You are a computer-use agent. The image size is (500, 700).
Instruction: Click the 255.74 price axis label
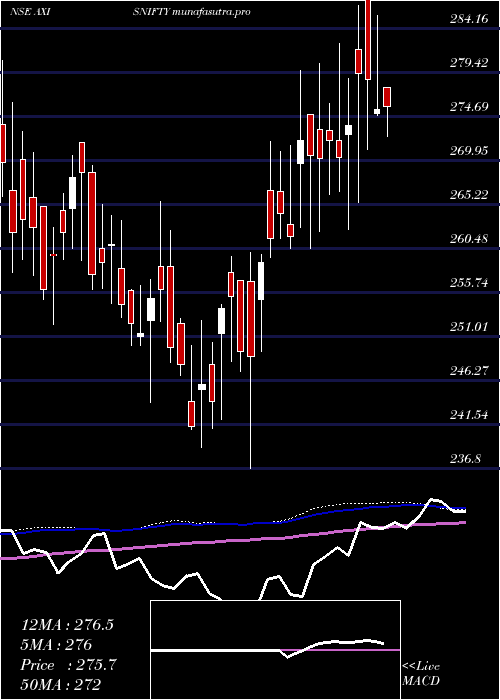[469, 283]
